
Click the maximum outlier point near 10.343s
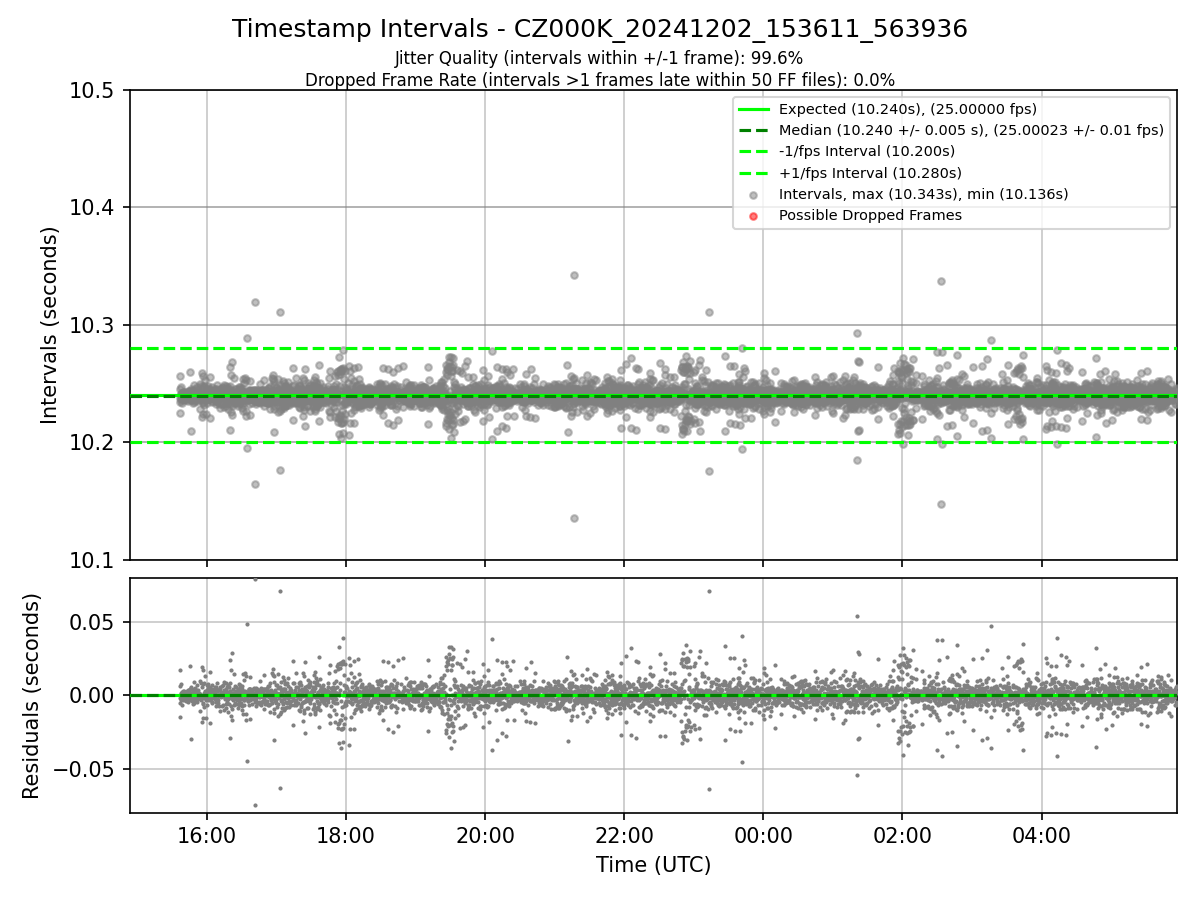point(574,275)
